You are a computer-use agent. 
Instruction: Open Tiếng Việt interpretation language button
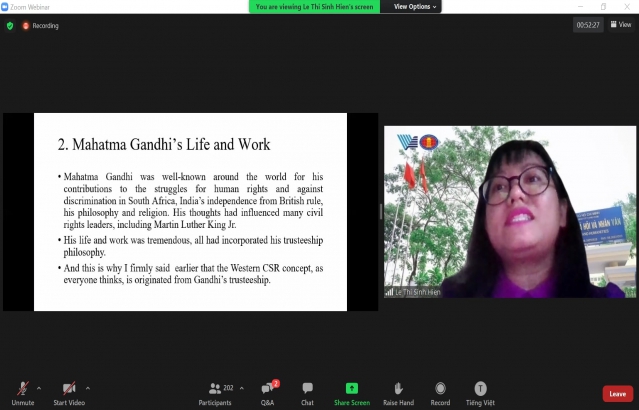[x=480, y=394]
